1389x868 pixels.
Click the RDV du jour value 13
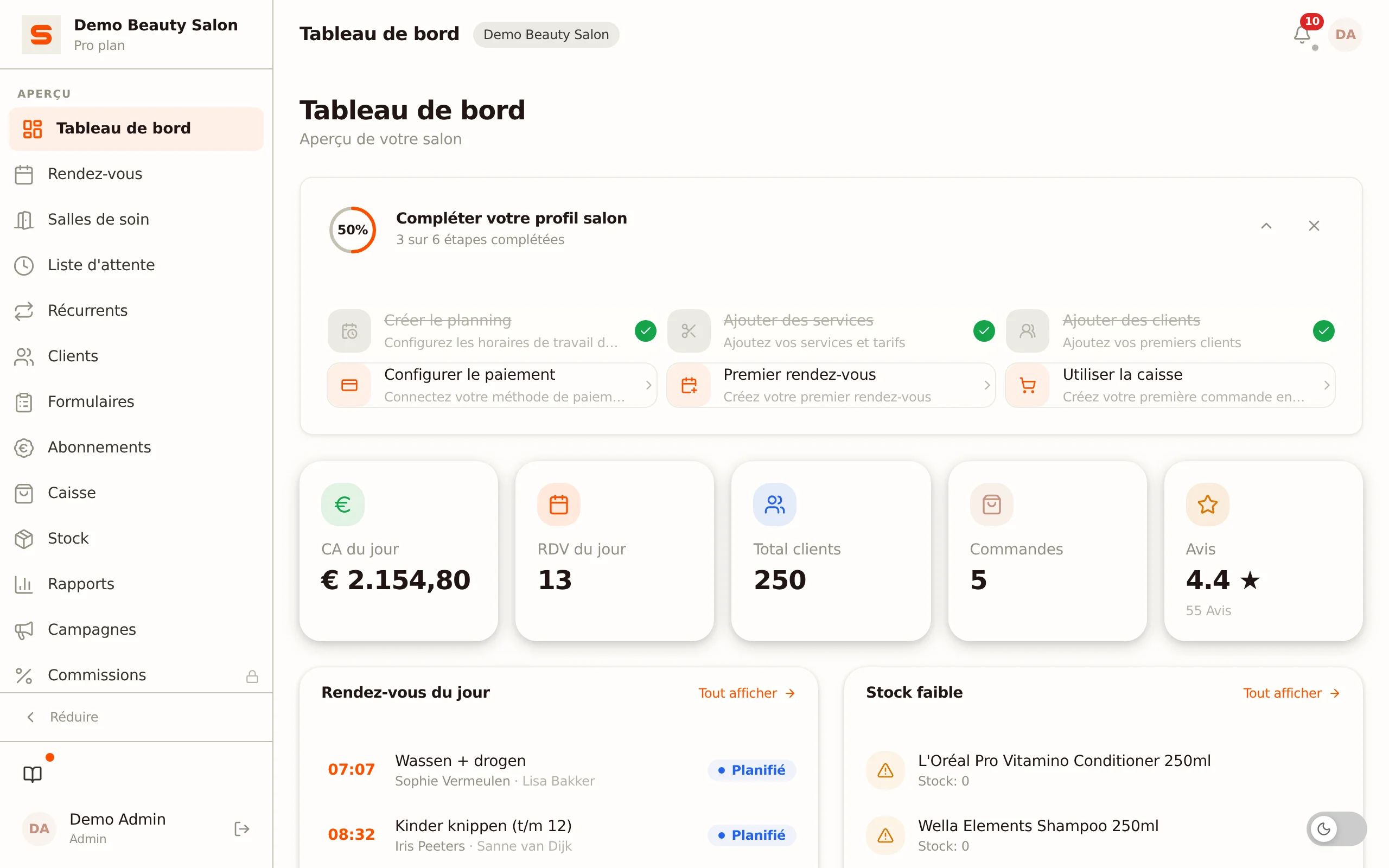click(x=555, y=580)
